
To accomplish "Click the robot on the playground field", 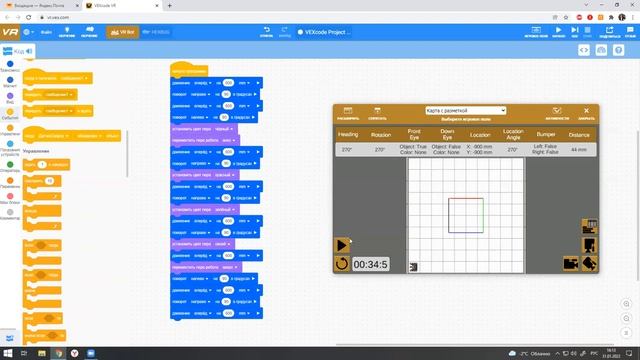I will point(413,267).
